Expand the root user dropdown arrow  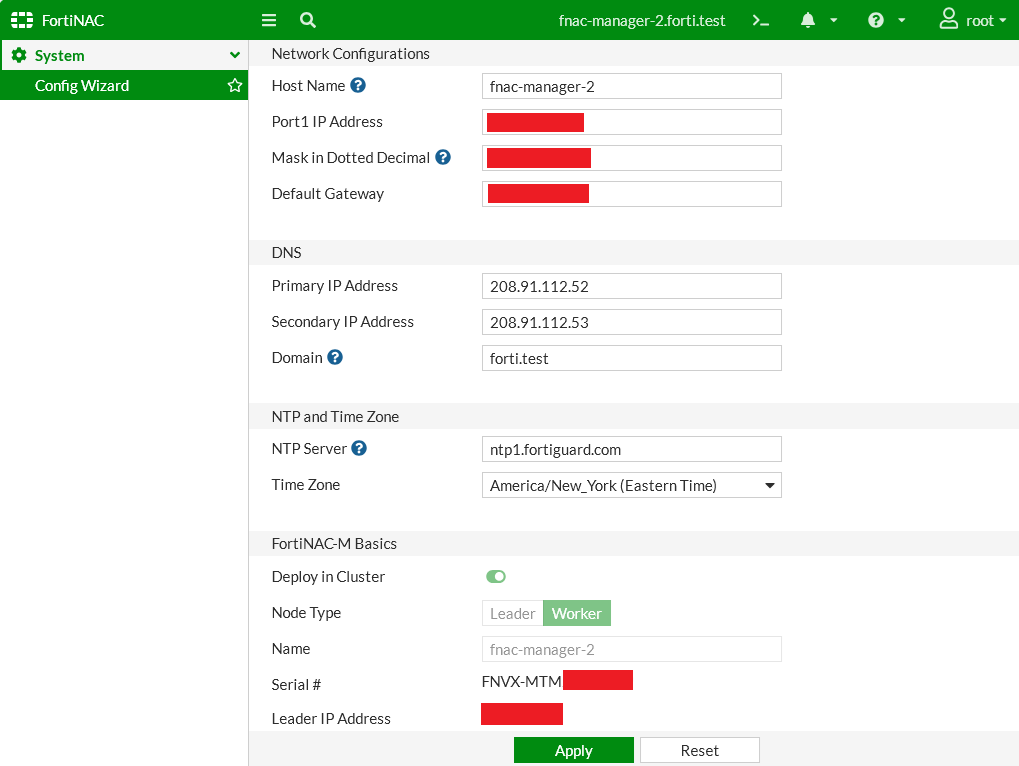tap(1003, 21)
